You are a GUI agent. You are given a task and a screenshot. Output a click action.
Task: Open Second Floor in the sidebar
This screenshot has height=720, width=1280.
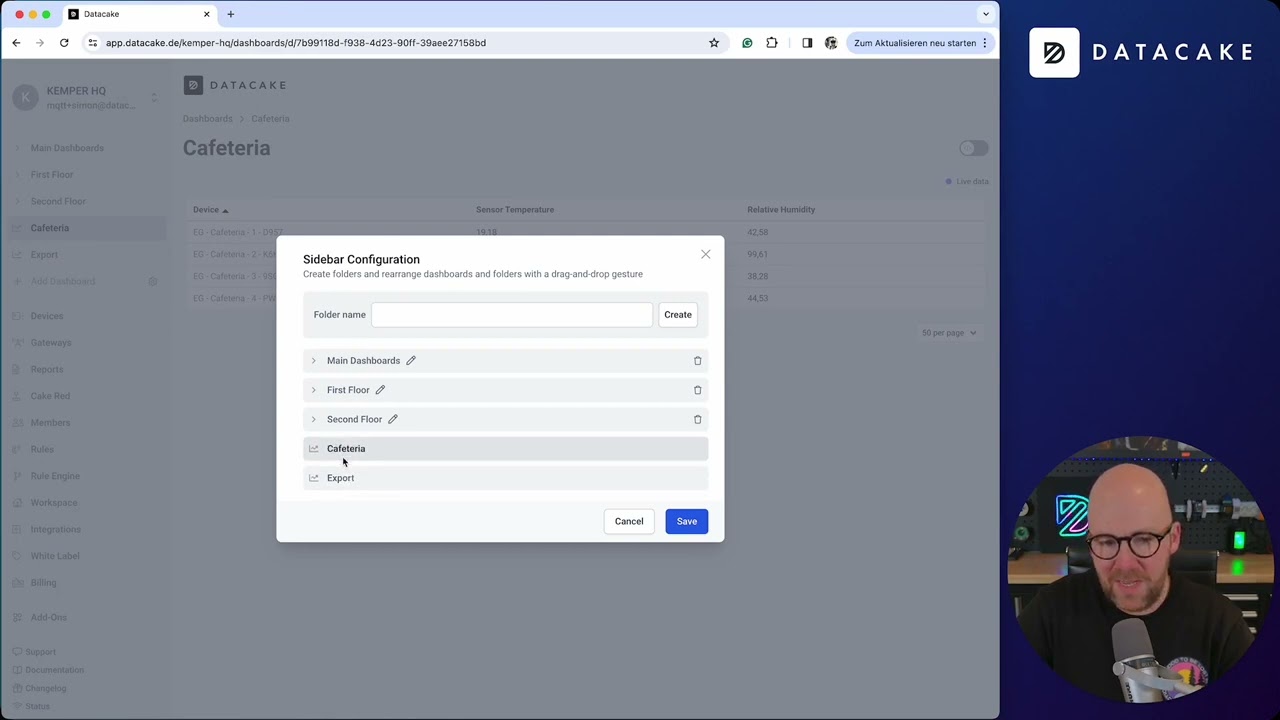(58, 201)
